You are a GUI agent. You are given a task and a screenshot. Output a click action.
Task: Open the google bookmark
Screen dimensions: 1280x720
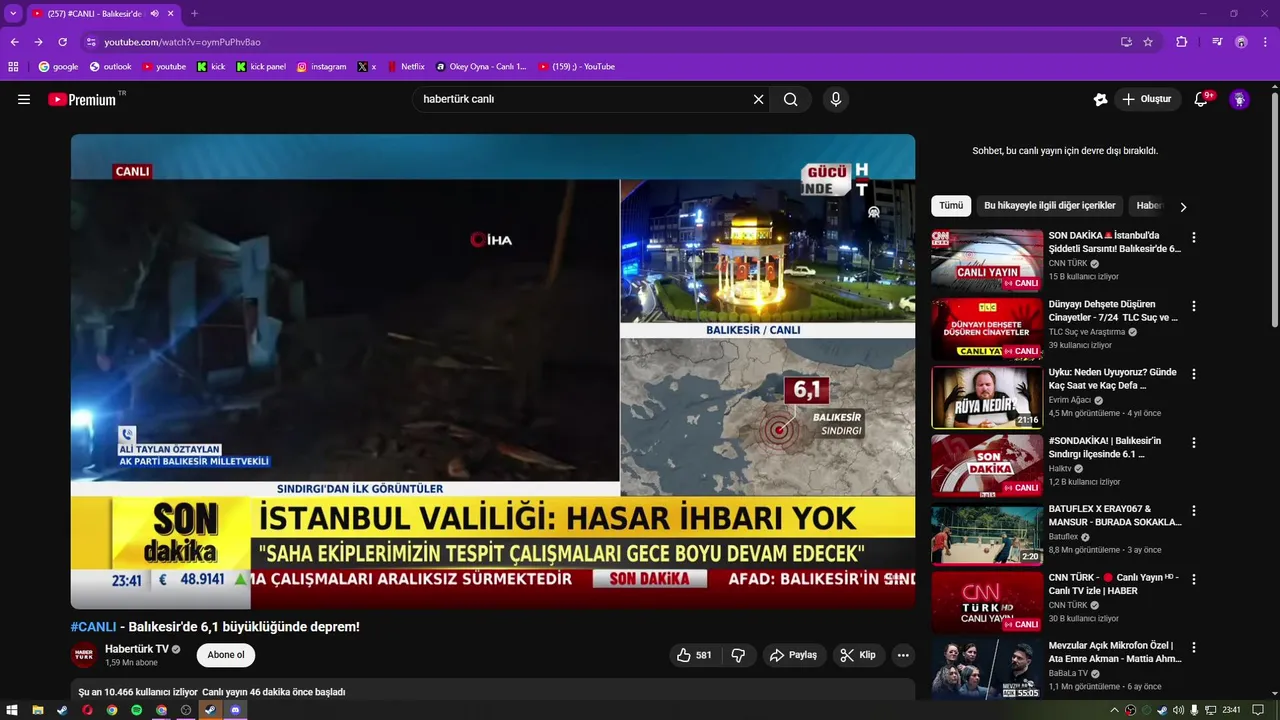click(58, 67)
